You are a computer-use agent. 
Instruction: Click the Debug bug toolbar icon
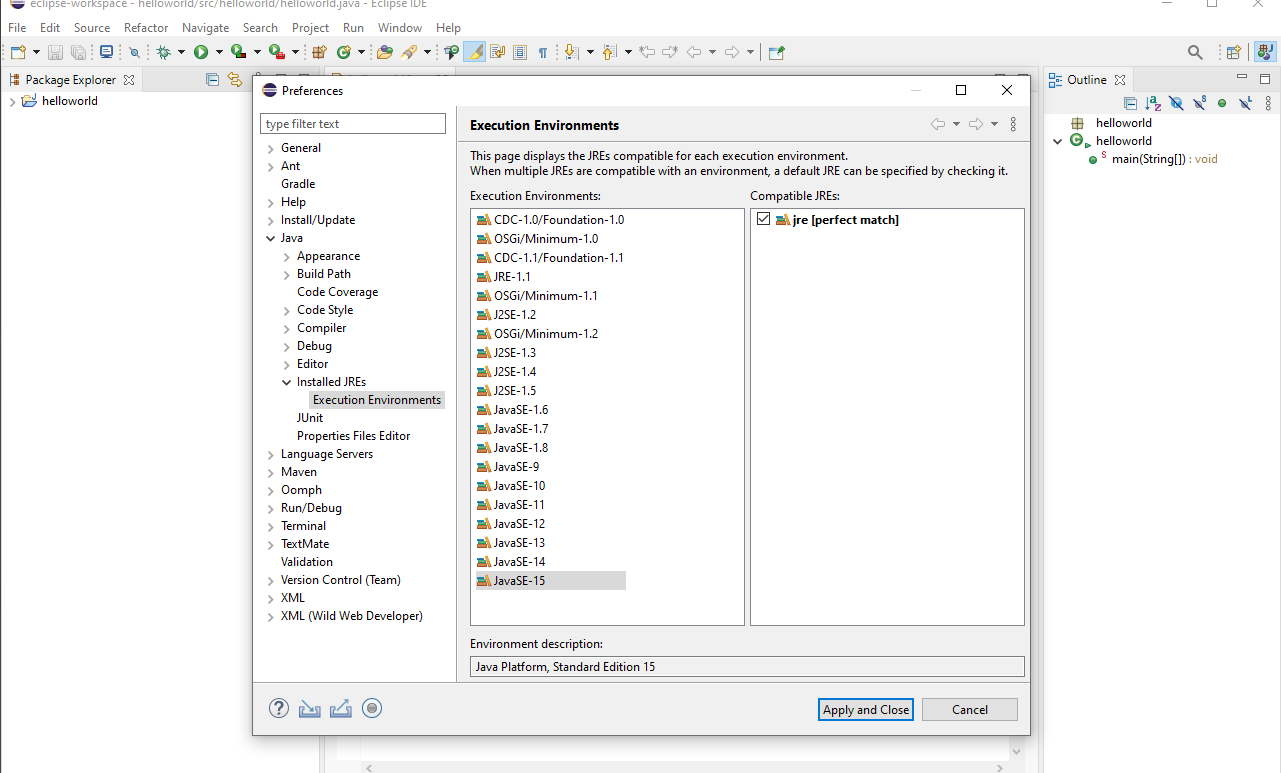pos(164,52)
